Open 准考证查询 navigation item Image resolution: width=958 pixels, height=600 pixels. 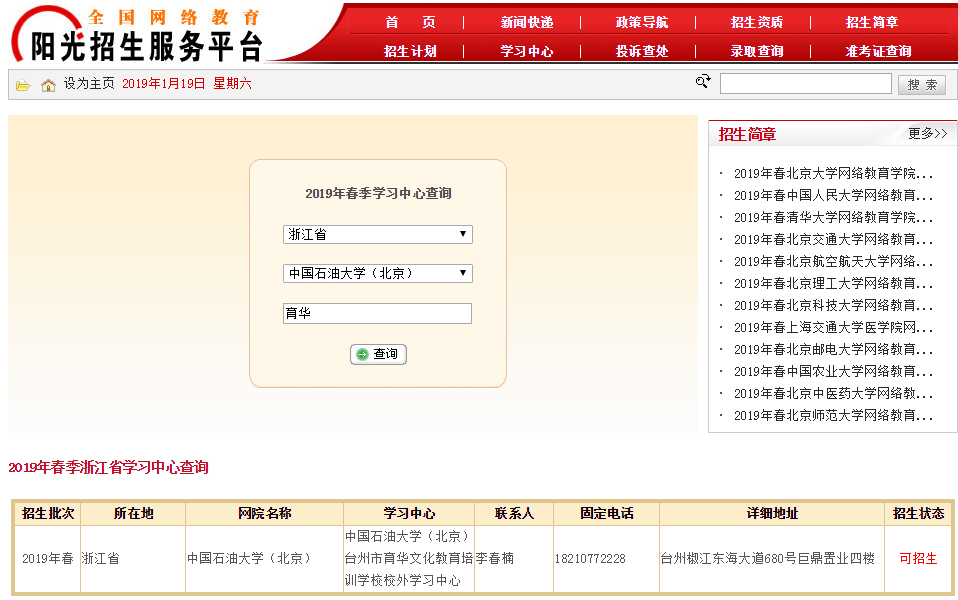(878, 51)
